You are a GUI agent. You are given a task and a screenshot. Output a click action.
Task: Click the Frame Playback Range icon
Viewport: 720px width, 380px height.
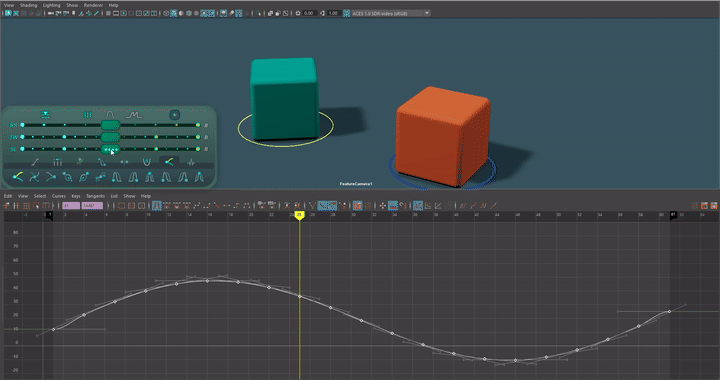tap(131, 206)
